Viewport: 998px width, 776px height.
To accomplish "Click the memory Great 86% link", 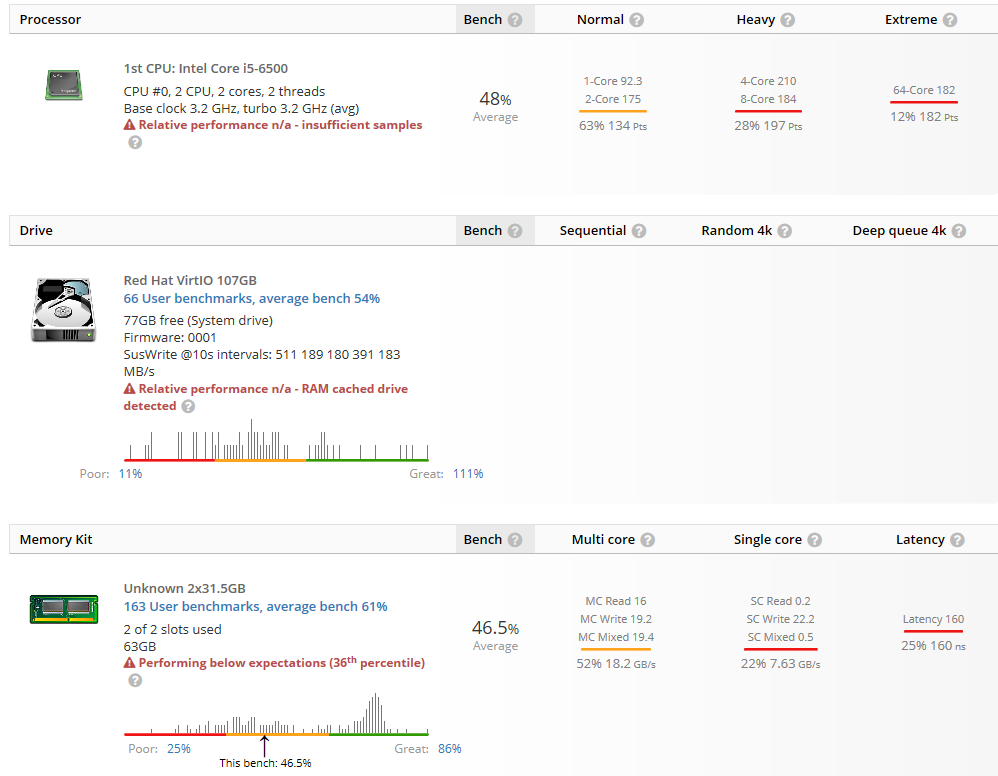I will tap(449, 749).
